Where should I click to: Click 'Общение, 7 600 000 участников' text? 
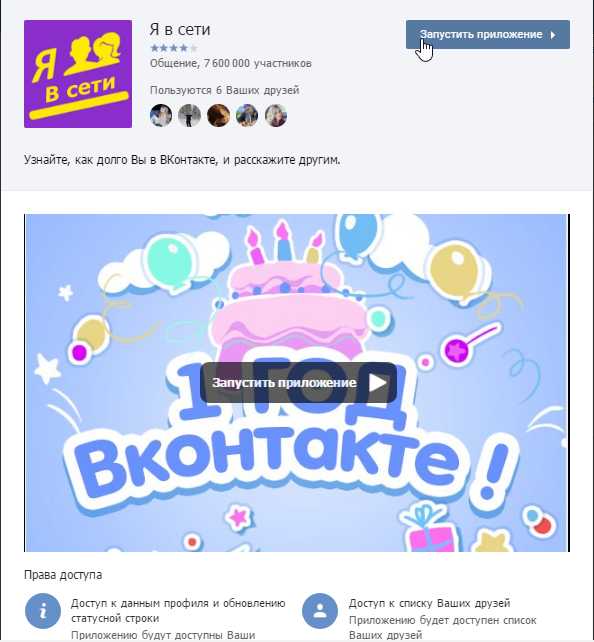(230, 63)
